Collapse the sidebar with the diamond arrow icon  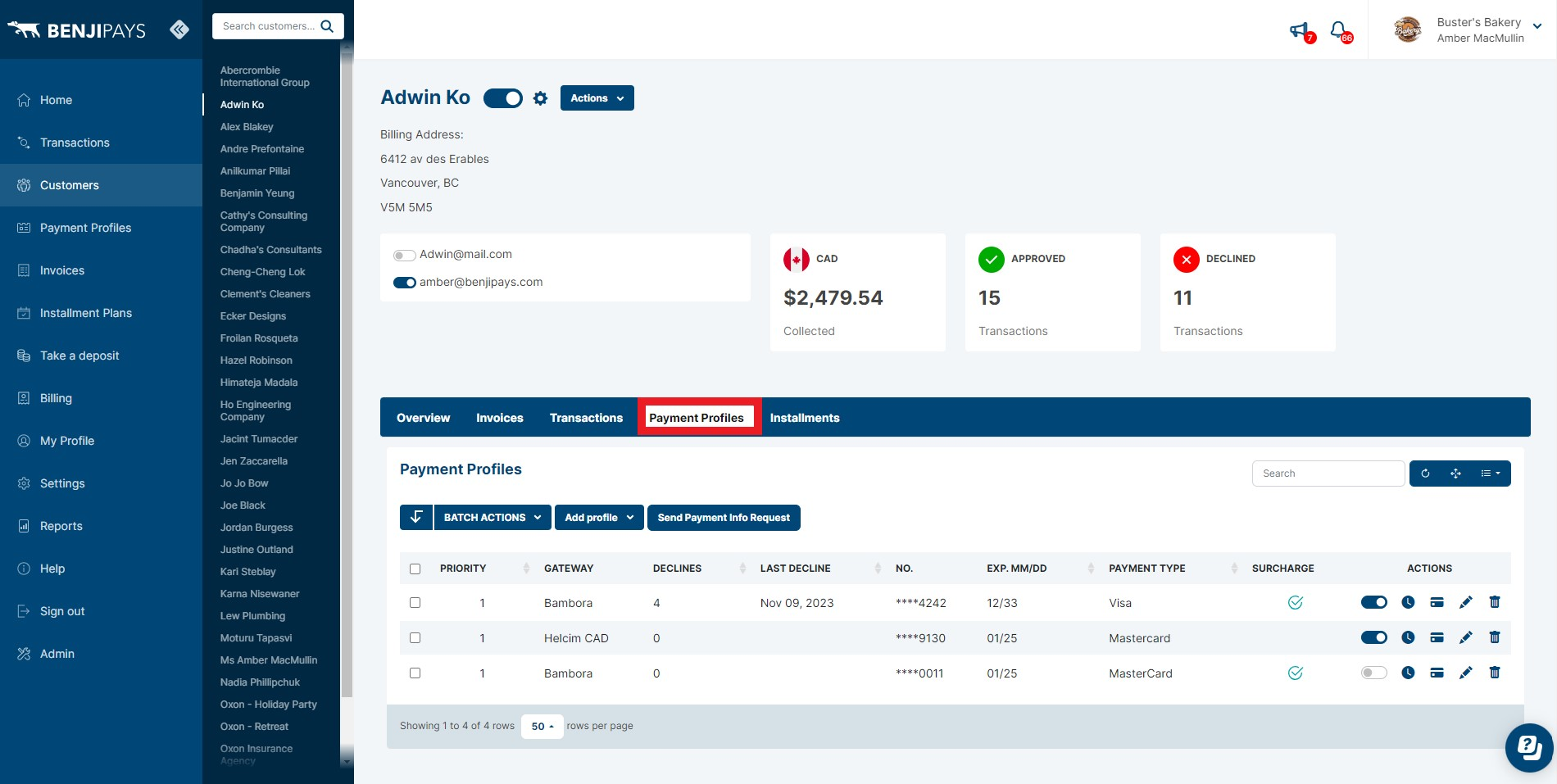179,29
